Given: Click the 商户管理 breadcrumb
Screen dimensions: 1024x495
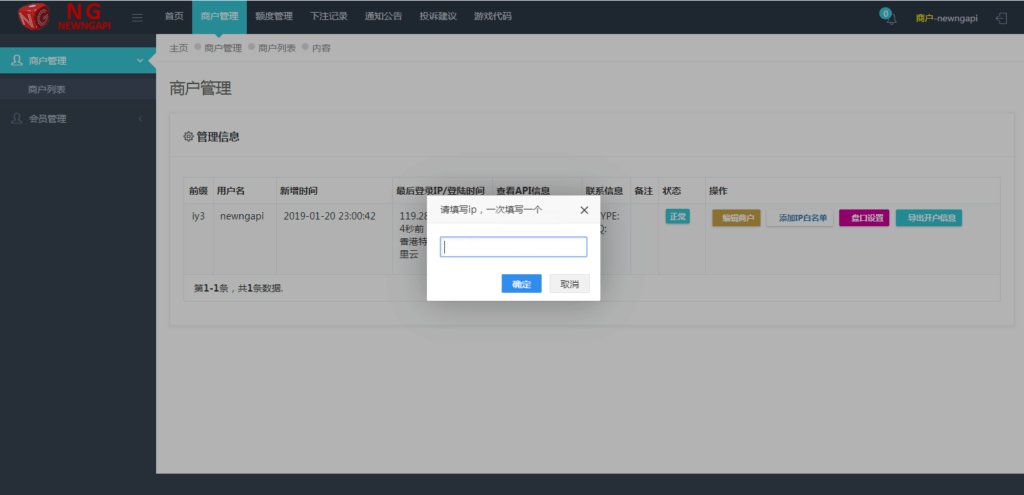Looking at the screenshot, I should coord(223,48).
